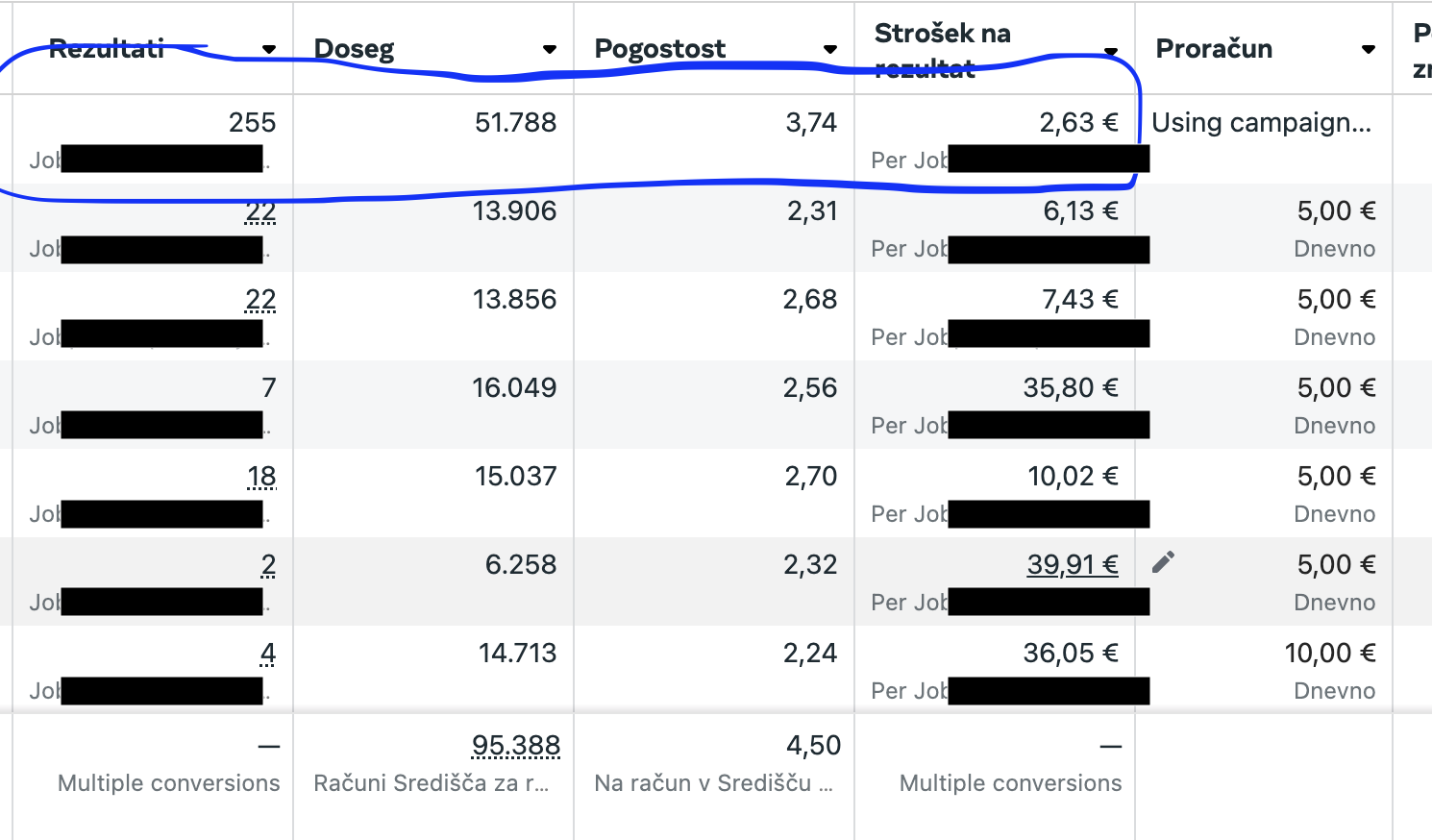
Task: Open the Doseg column dropdown arrow
Action: click(550, 49)
